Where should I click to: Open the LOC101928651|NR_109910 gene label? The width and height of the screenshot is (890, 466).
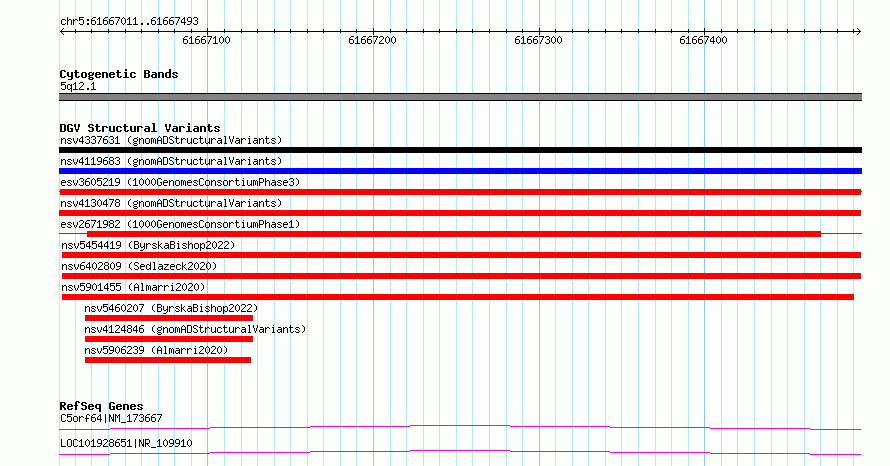(x=126, y=443)
